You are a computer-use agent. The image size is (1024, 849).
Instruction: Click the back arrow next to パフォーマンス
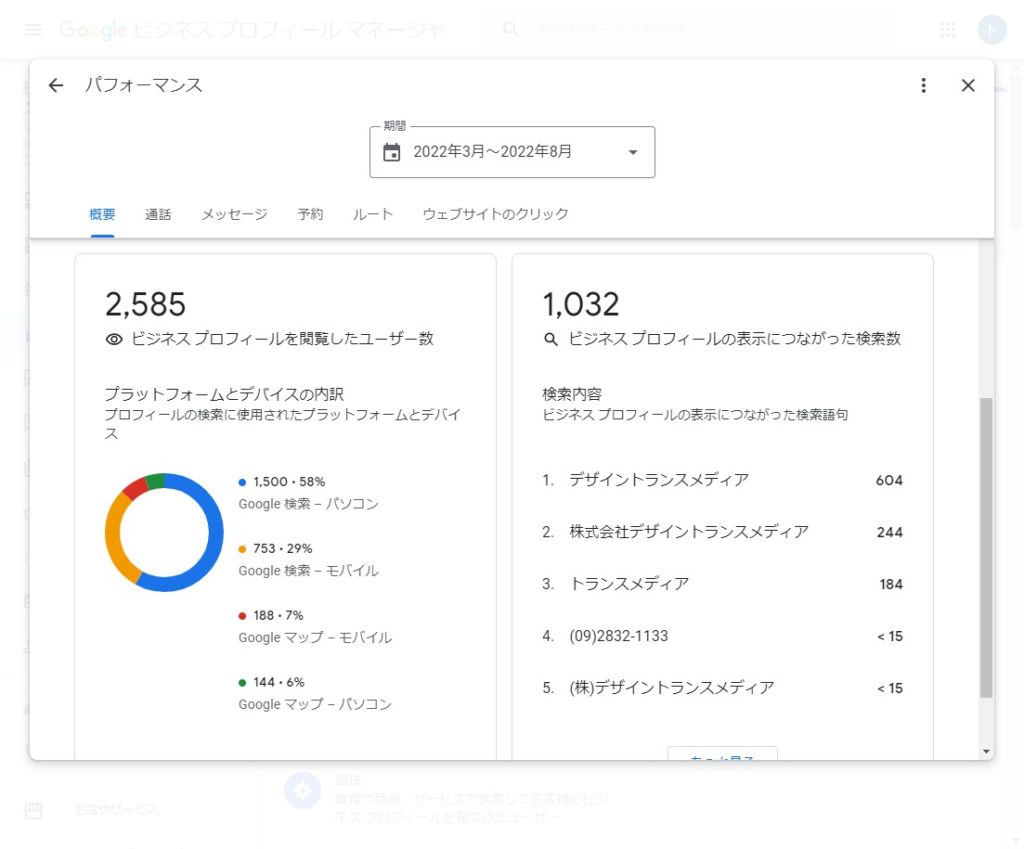(x=56, y=86)
